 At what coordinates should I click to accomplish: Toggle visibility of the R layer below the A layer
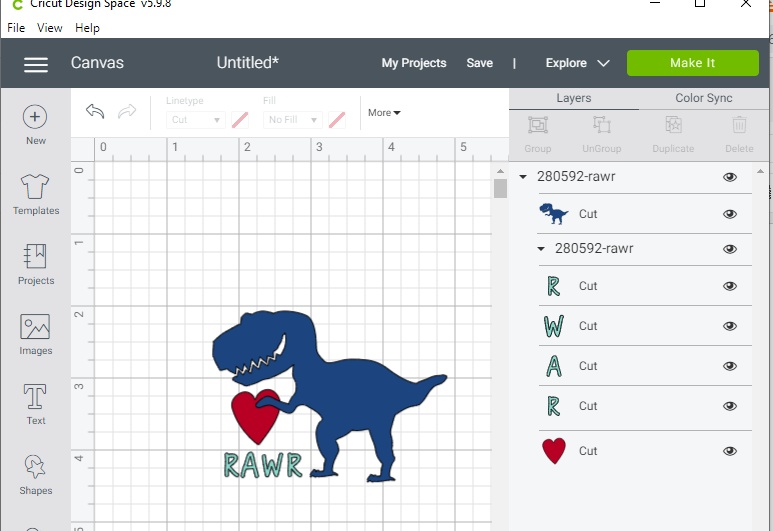point(730,406)
